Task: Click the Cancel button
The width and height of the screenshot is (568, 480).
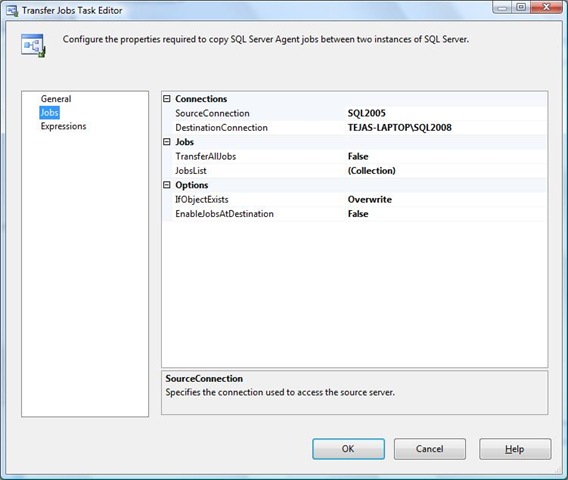Action: tap(430, 449)
